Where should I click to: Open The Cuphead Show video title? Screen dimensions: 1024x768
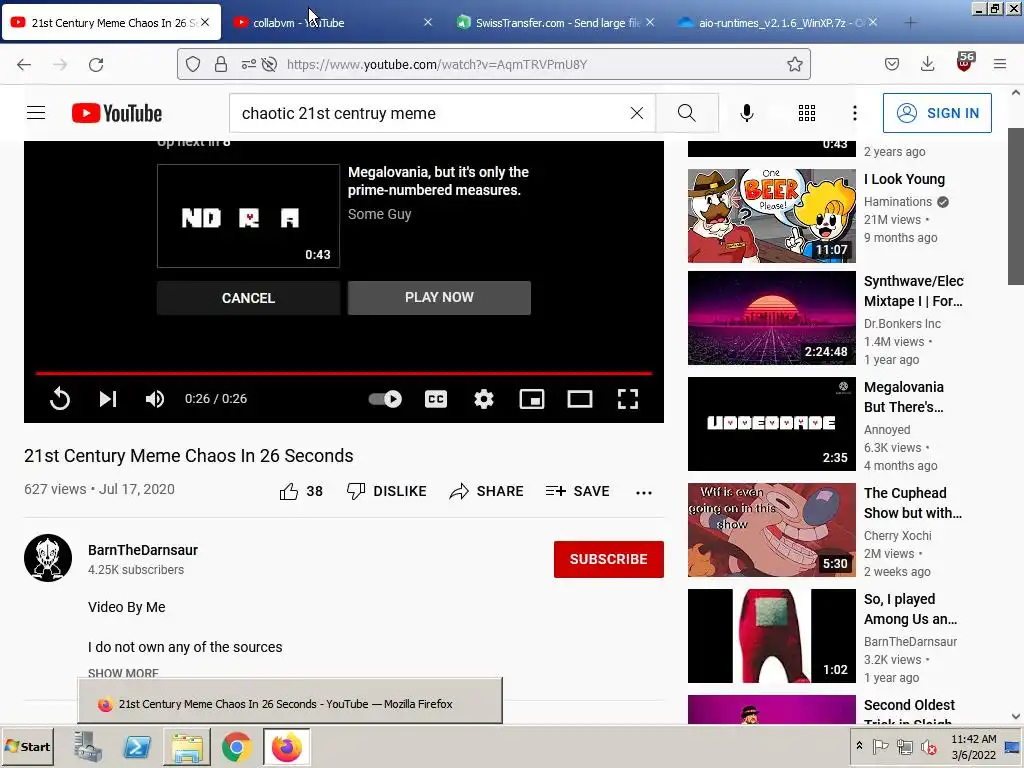click(x=913, y=503)
